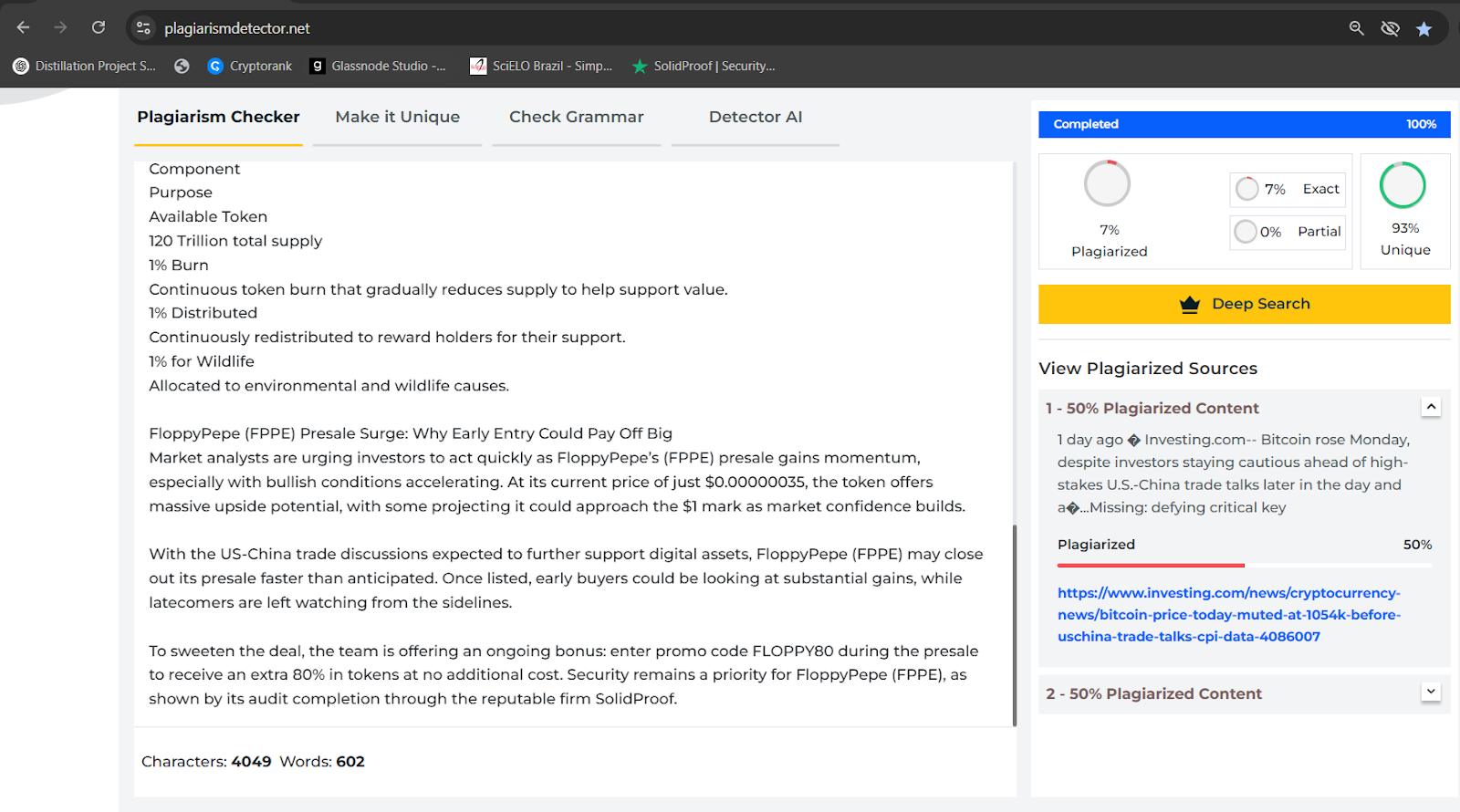Viewport: 1460px width, 812px height.
Task: Open the Distillation Project bookmark
Action: [x=84, y=66]
